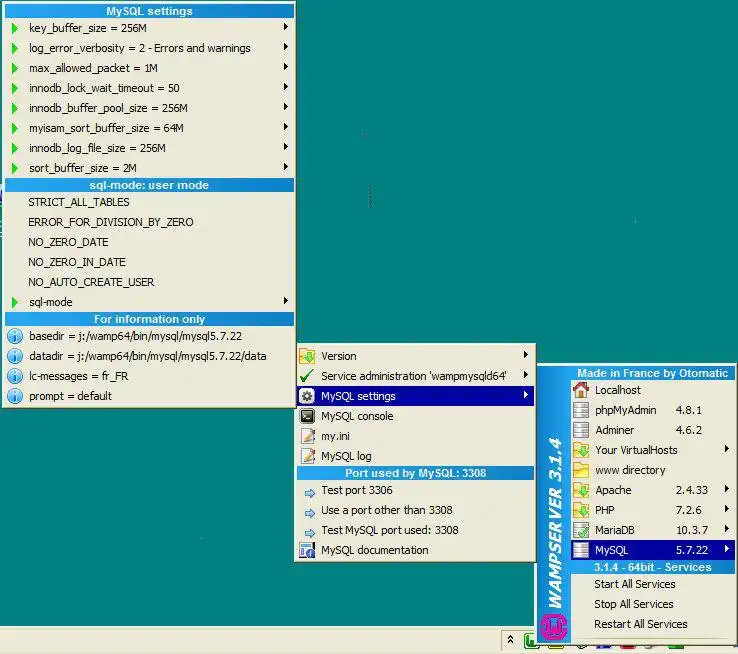Click the Version folder icon in MySQL menu
The height and width of the screenshot is (654, 738).
pyautogui.click(x=307, y=356)
